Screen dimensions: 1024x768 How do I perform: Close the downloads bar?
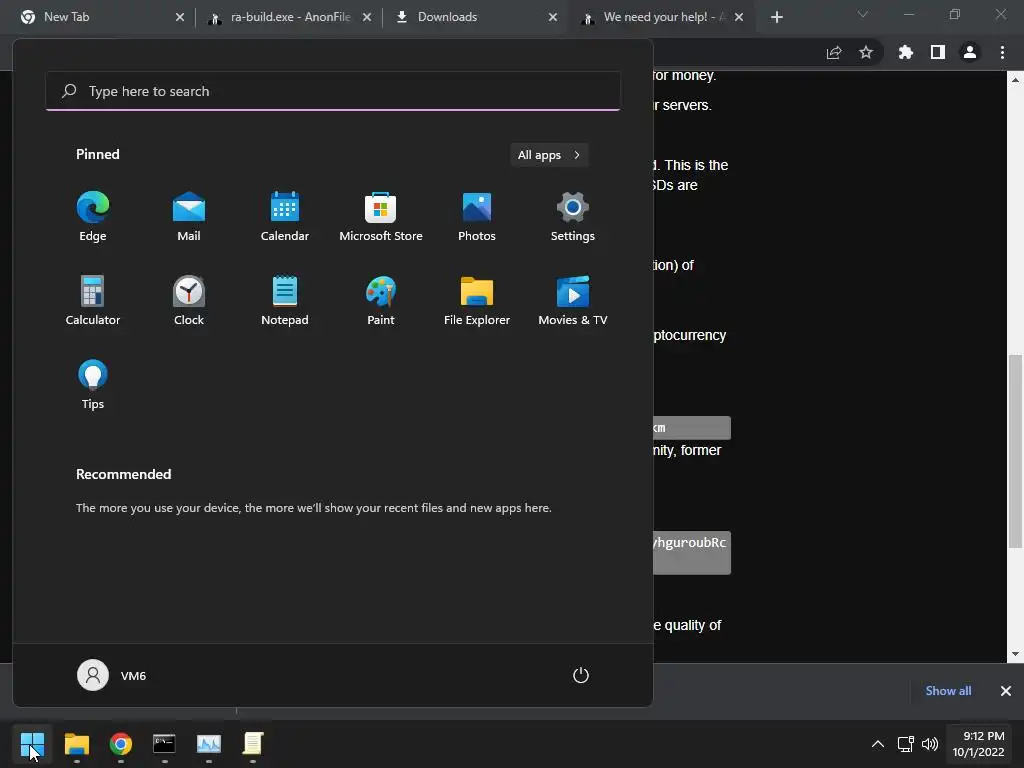[1006, 691]
